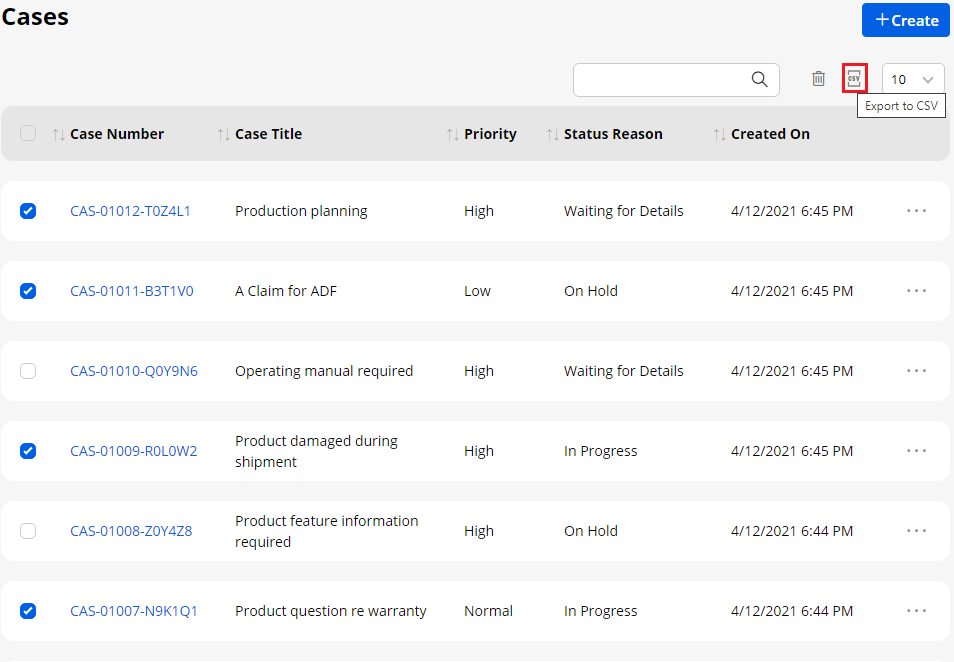The image size is (954, 662).
Task: Open more options for Production planning case
Action: (x=916, y=211)
